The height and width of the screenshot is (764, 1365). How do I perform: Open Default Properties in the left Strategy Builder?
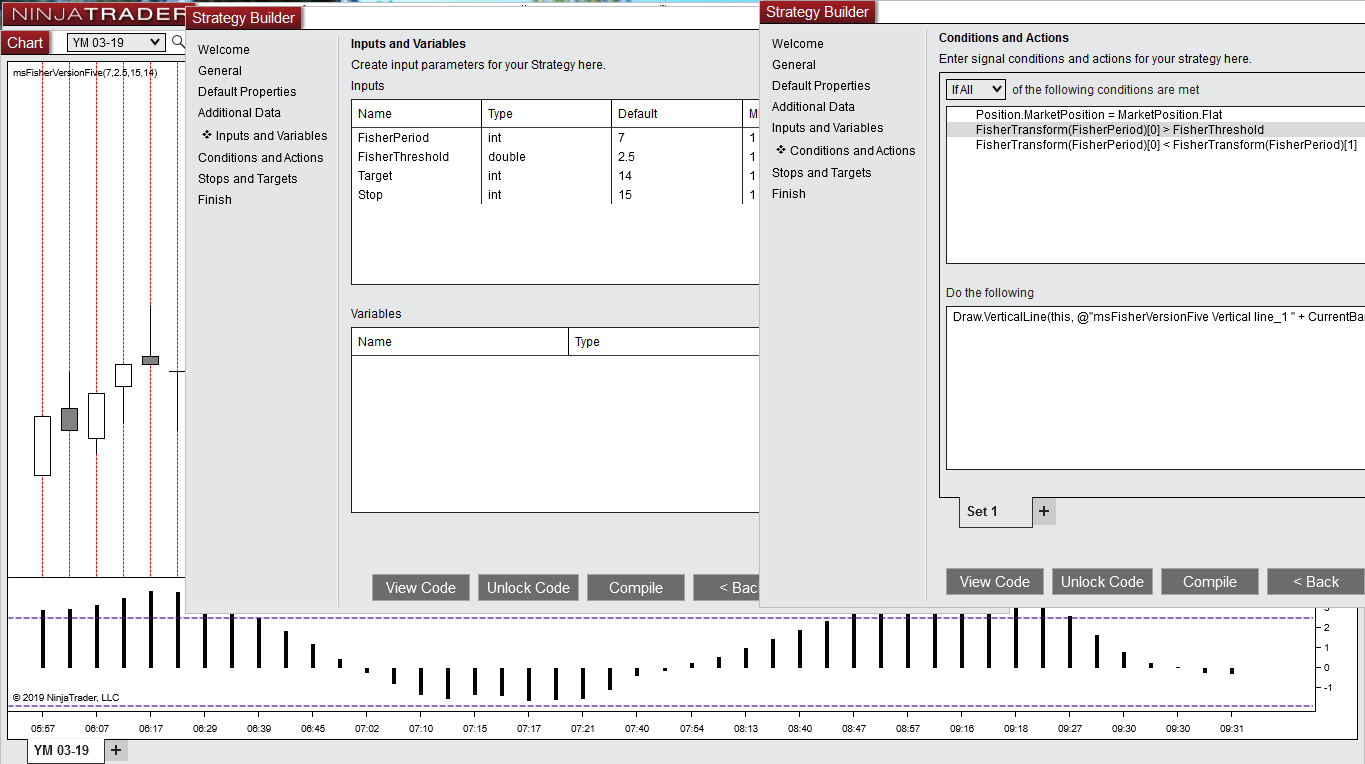pos(247,92)
